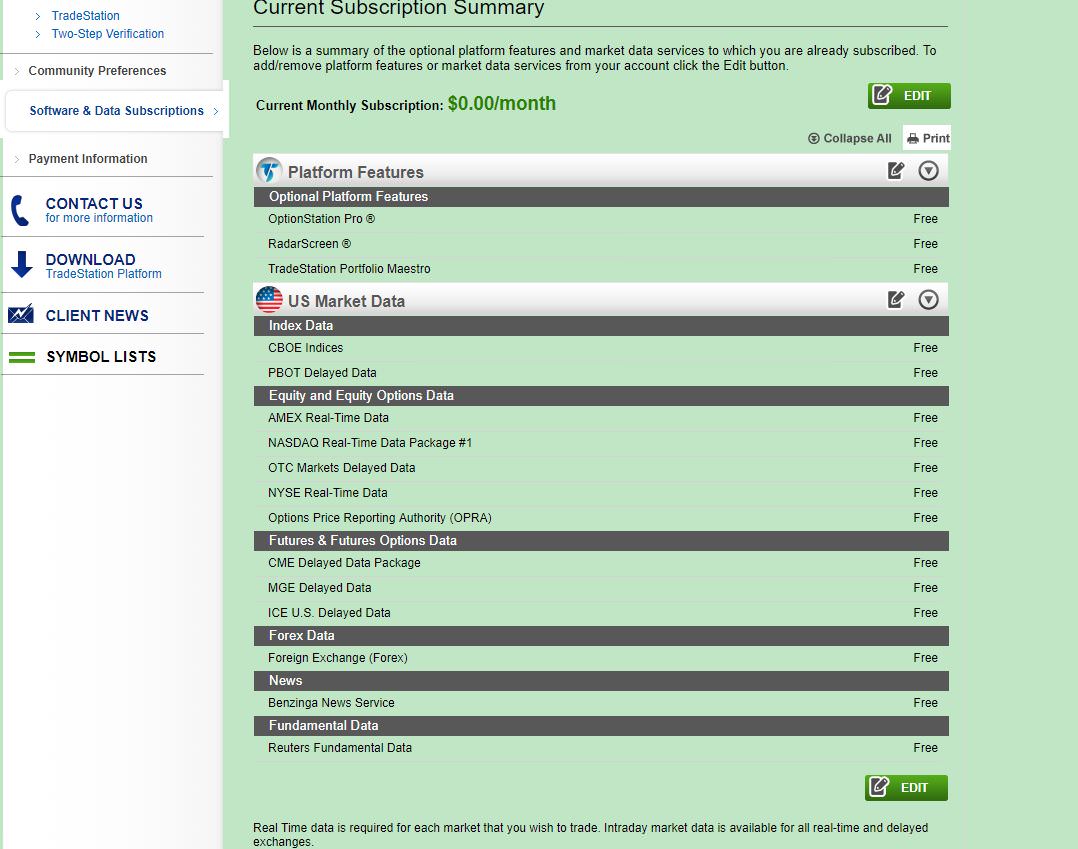Click the Index Data header bar
The height and width of the screenshot is (849, 1078).
click(601, 326)
